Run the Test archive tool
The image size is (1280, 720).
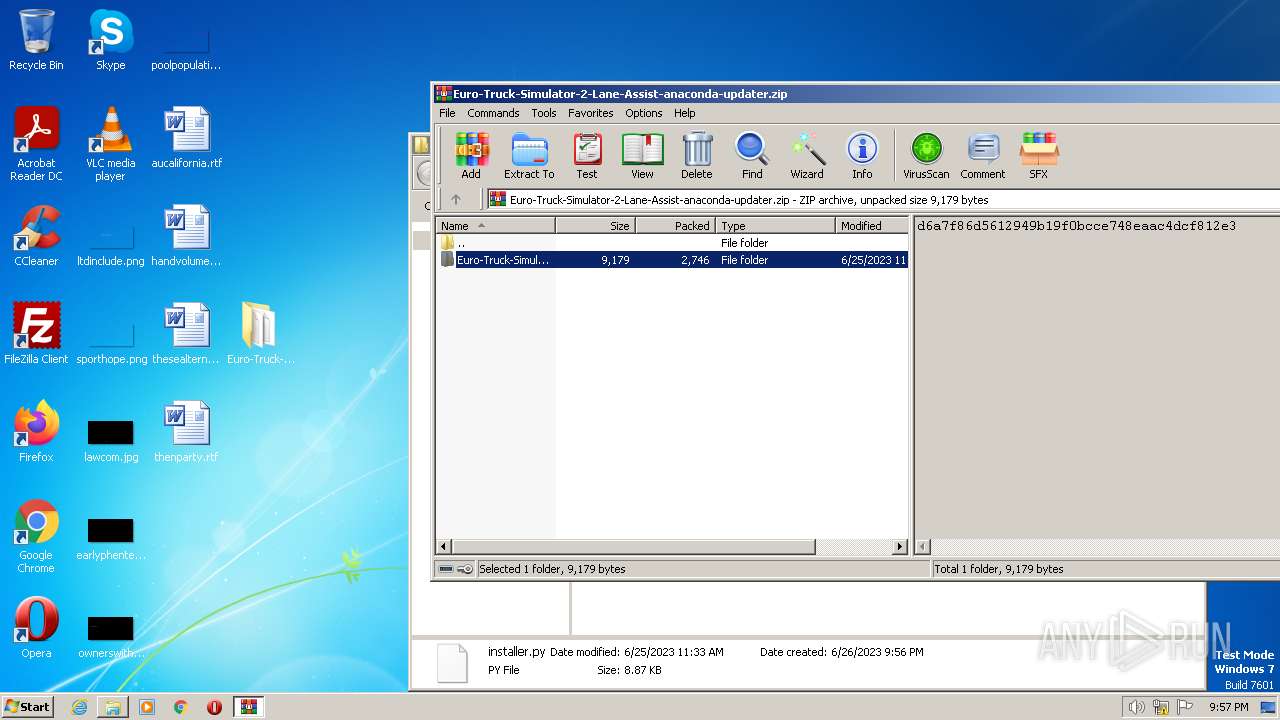(x=587, y=156)
